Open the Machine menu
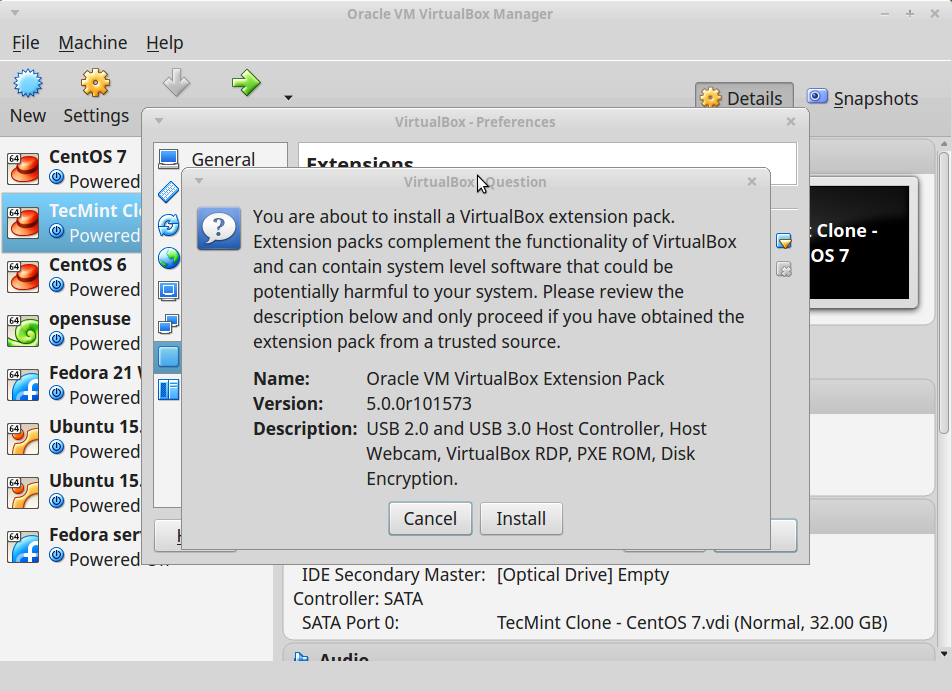 click(93, 43)
